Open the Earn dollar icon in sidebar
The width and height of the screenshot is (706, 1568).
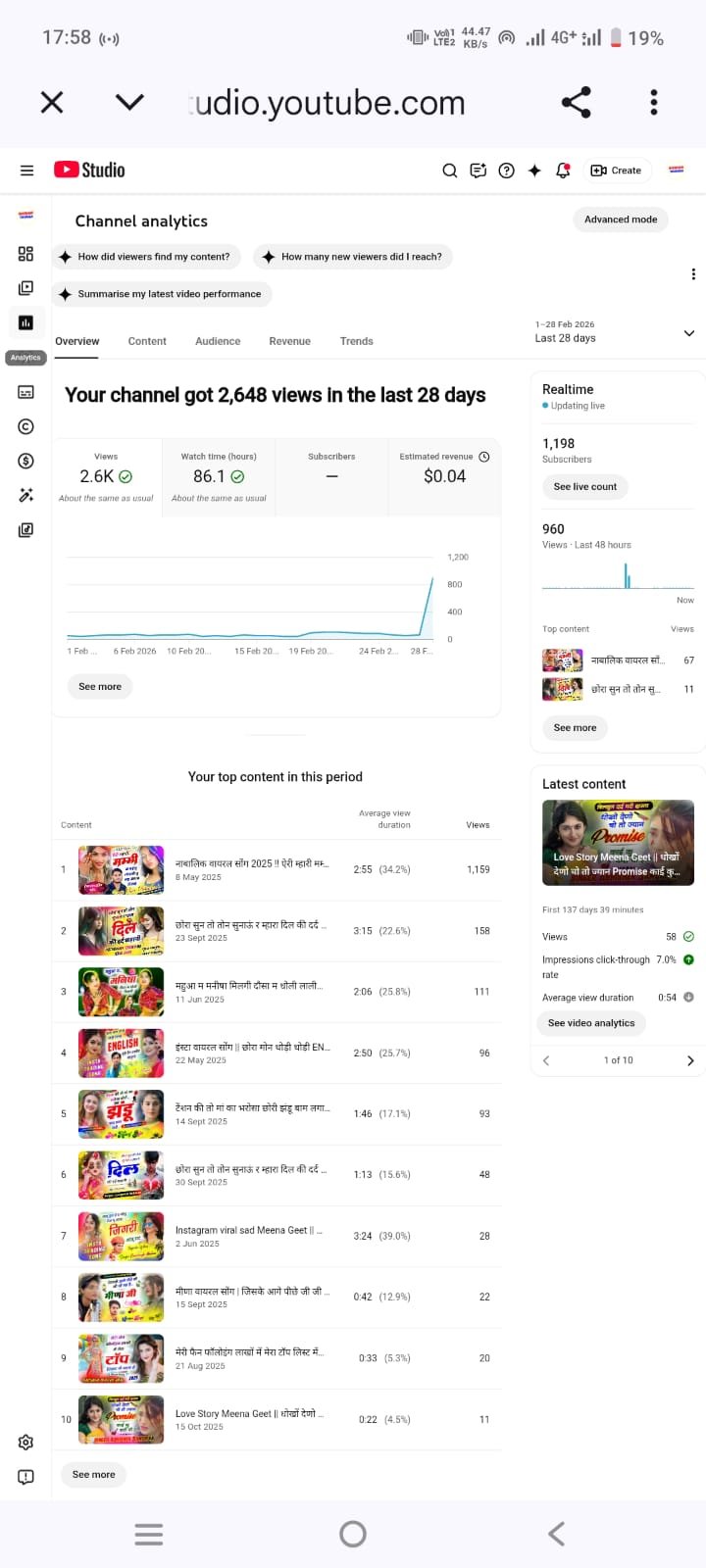tap(25, 461)
